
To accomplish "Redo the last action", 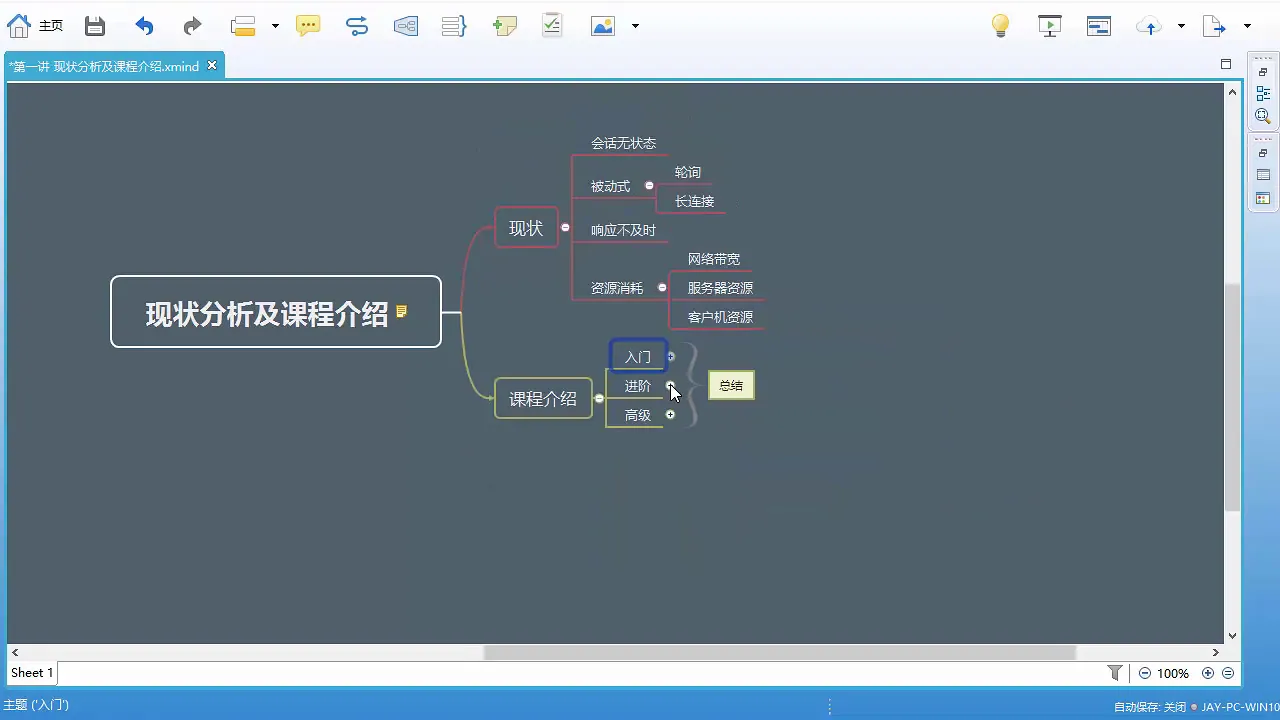I will coord(192,27).
